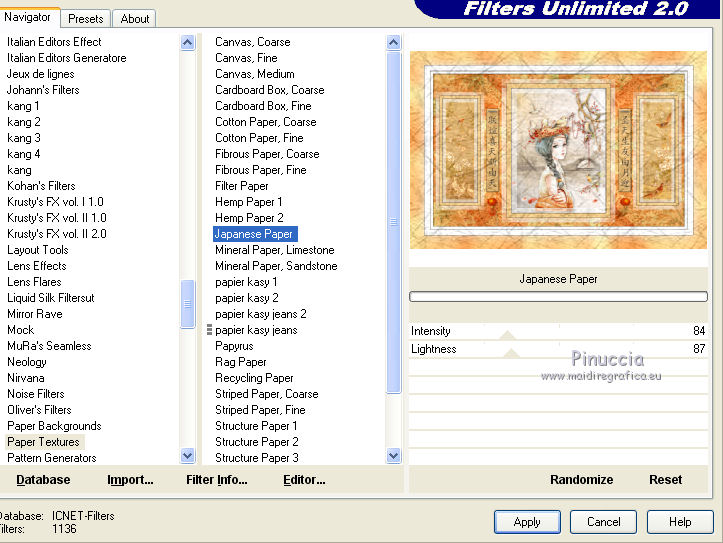Choose Rag Paper filter

241,362
